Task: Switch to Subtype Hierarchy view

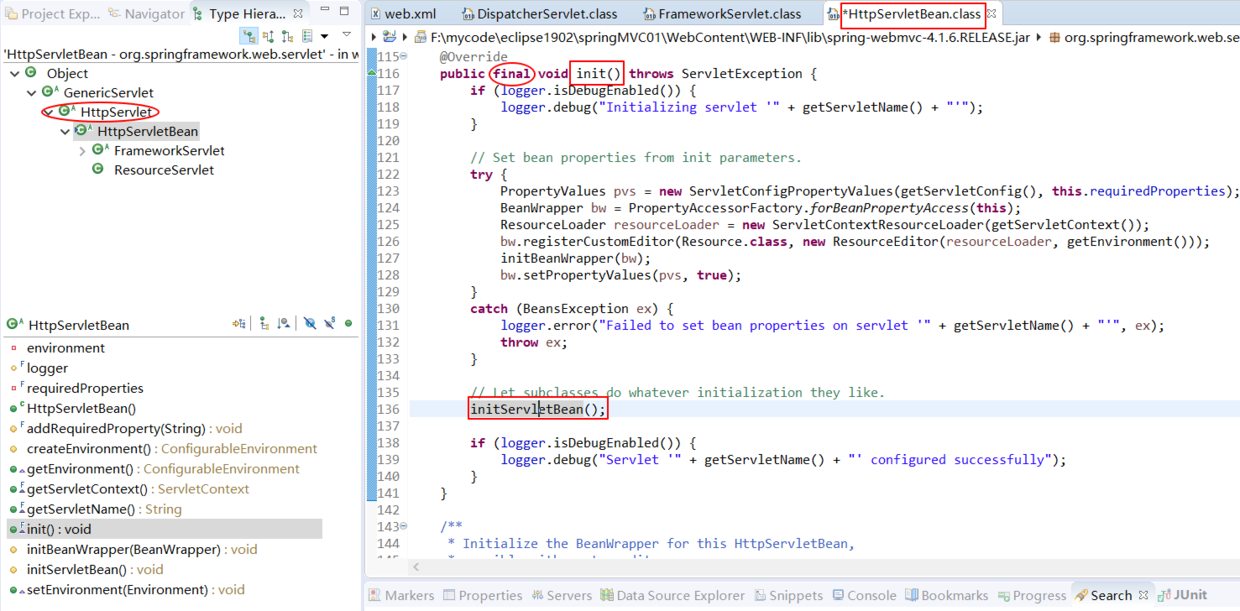Action: point(286,35)
